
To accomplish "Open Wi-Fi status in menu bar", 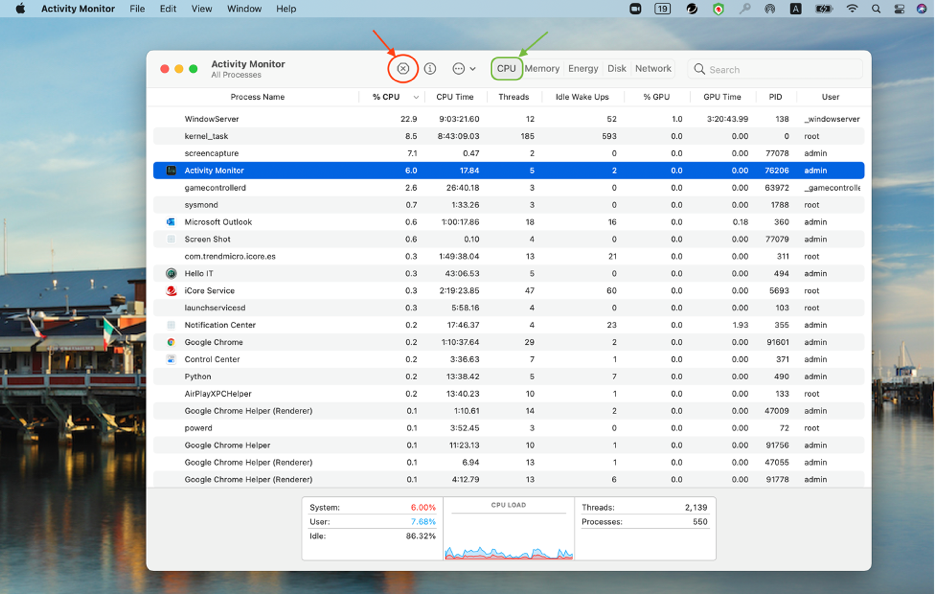I will [852, 9].
